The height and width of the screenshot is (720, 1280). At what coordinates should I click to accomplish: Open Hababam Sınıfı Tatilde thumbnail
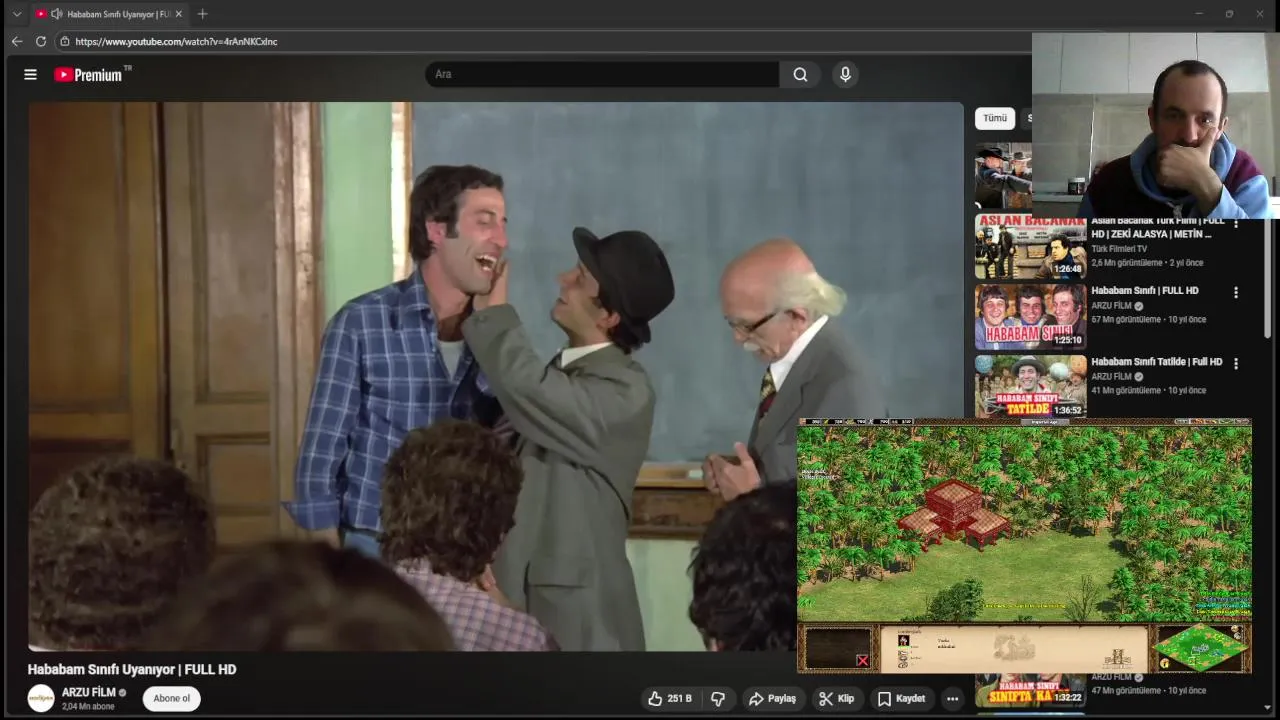(1030, 387)
